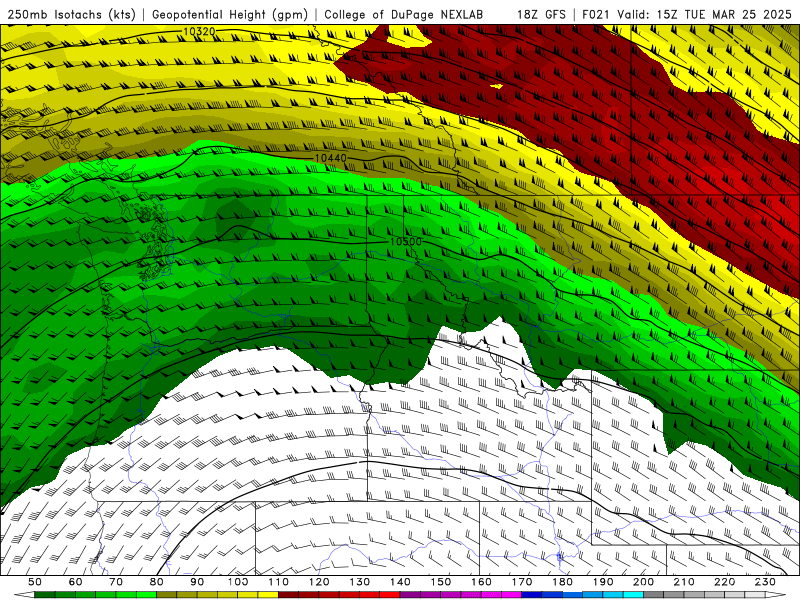Click the dark blue swatch just right of 170

pyautogui.click(x=532, y=595)
